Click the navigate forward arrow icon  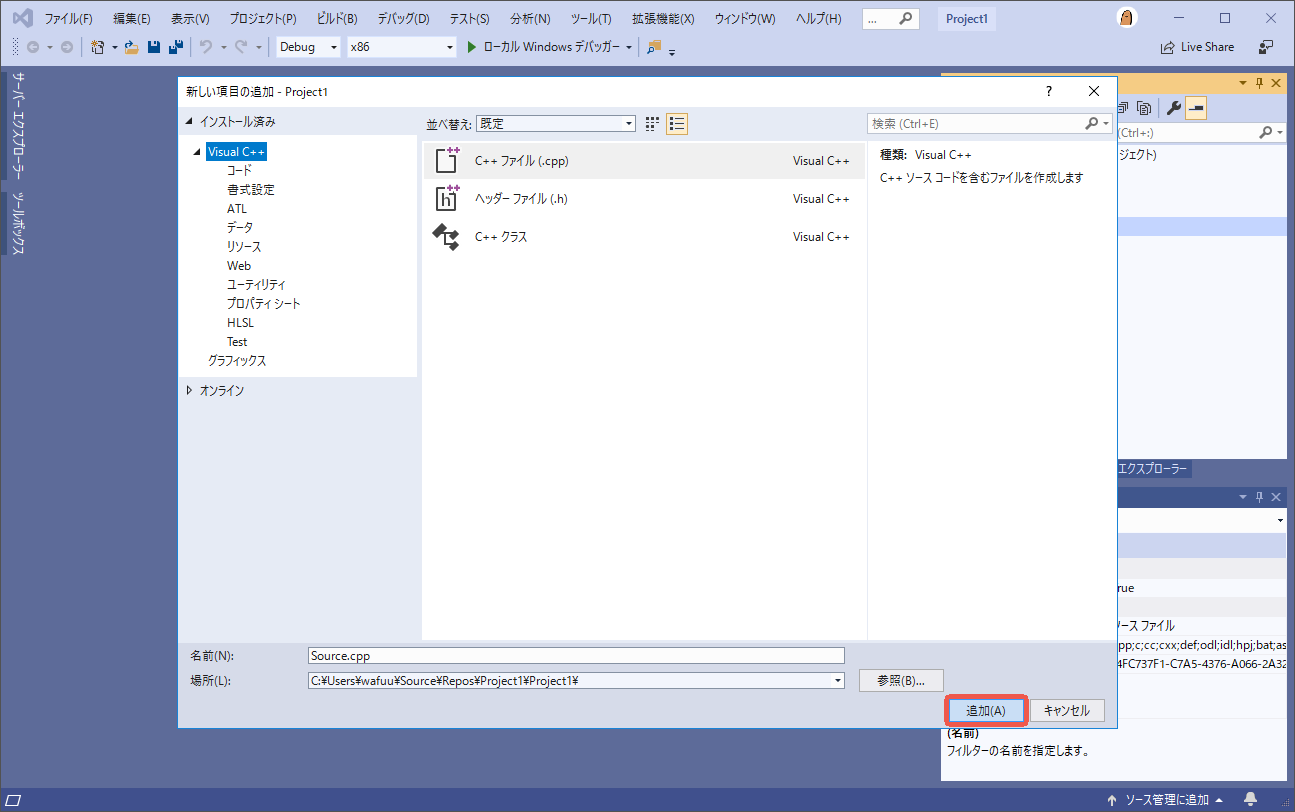point(67,47)
